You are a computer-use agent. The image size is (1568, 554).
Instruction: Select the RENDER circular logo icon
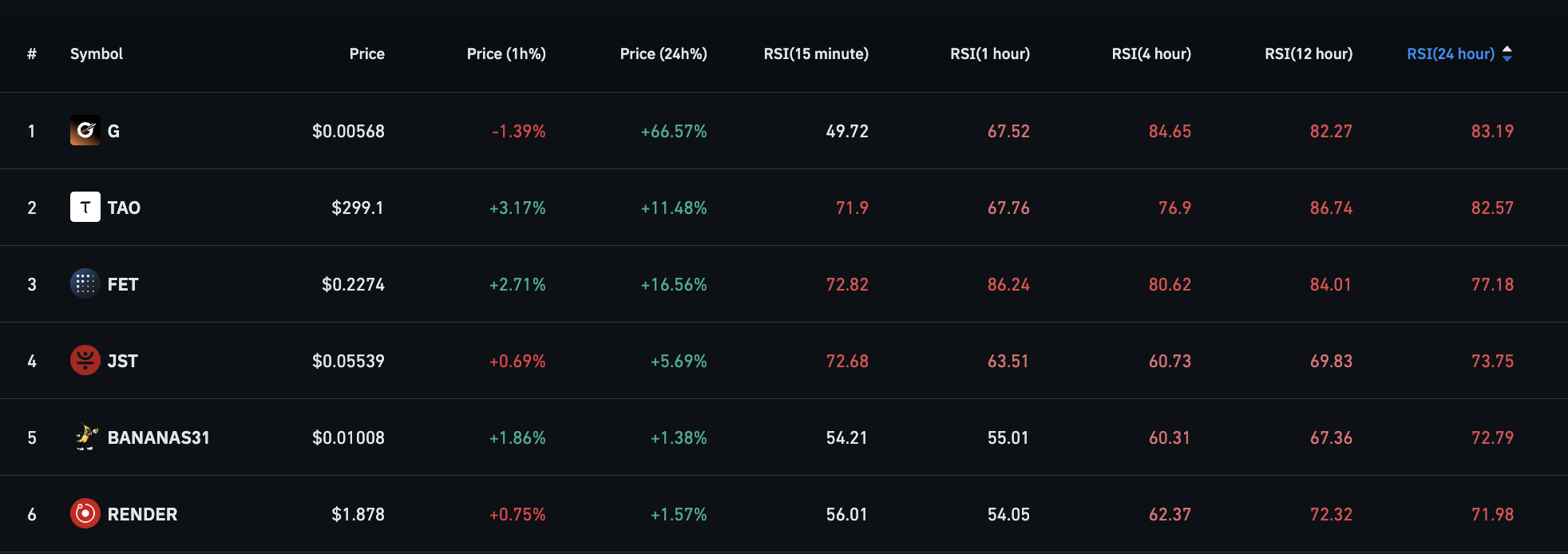[85, 514]
